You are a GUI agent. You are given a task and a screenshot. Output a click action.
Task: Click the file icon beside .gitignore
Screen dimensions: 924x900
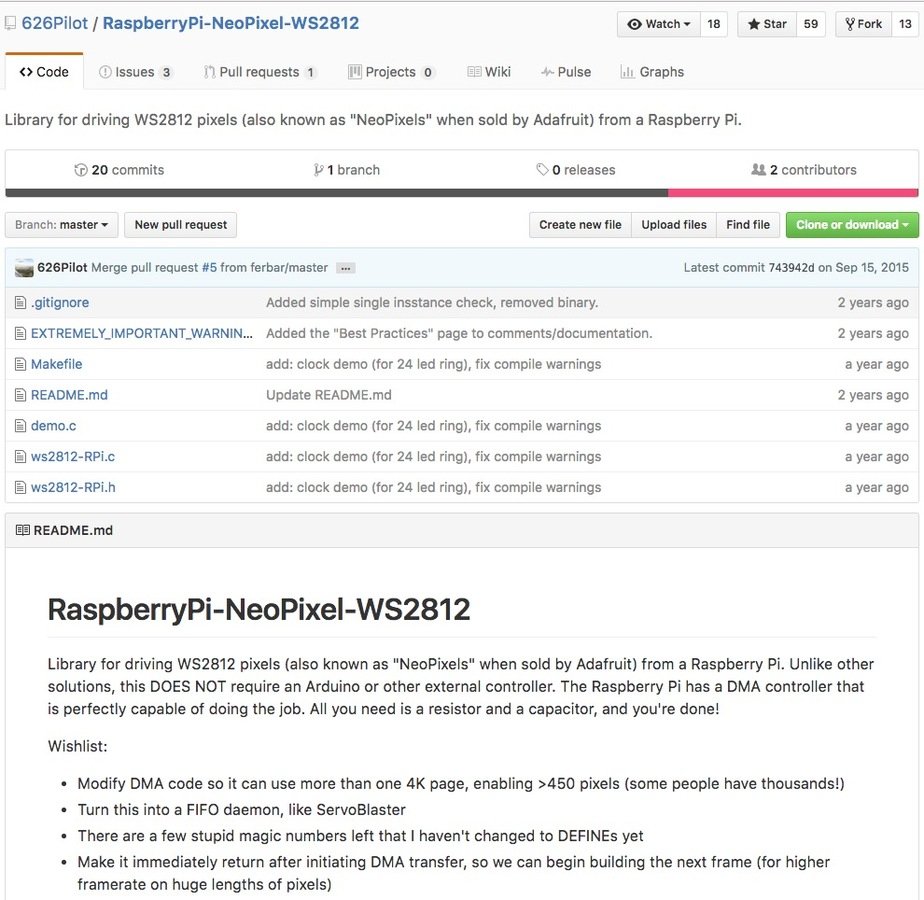(x=21, y=303)
